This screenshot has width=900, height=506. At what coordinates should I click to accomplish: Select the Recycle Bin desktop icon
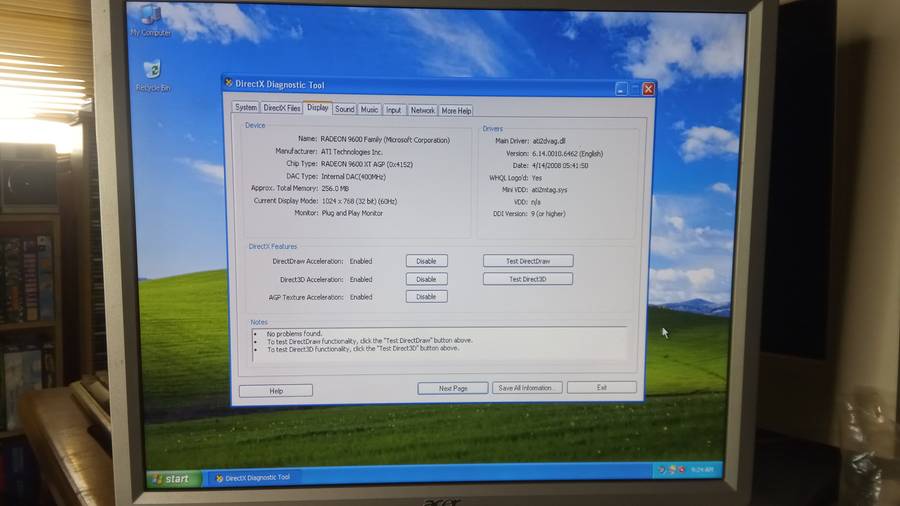153,76
